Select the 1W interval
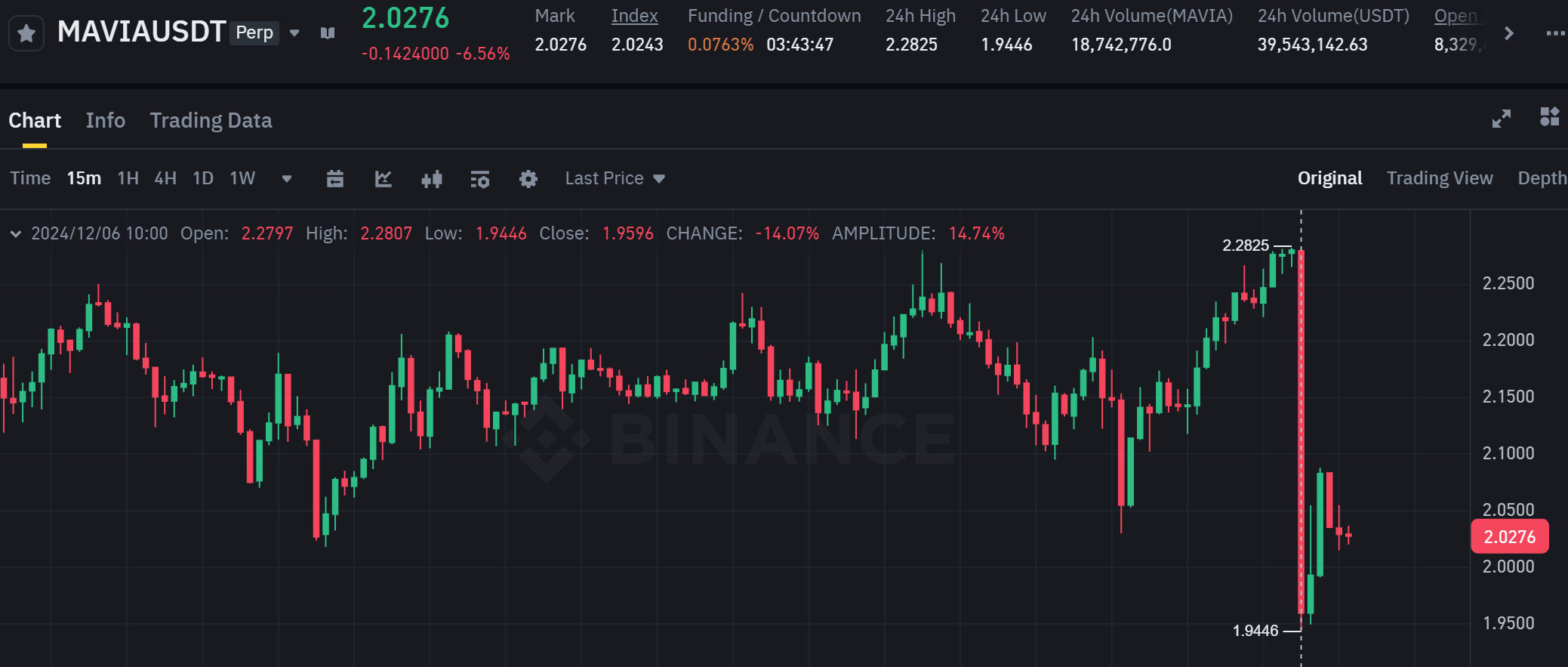 click(x=242, y=178)
